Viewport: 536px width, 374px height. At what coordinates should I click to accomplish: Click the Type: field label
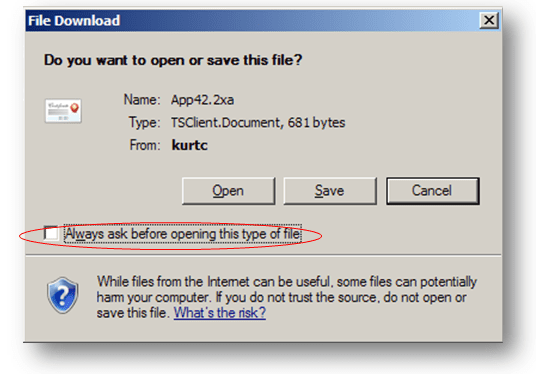(x=144, y=122)
